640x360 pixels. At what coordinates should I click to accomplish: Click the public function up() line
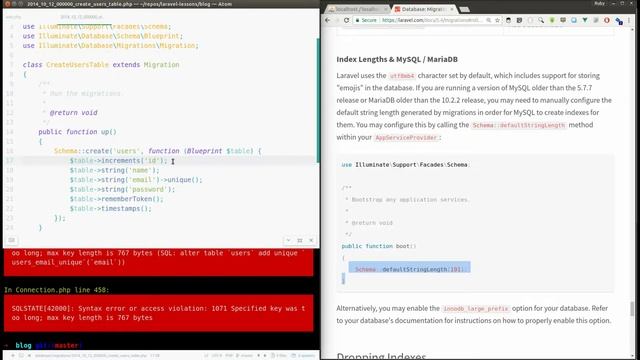coord(78,132)
